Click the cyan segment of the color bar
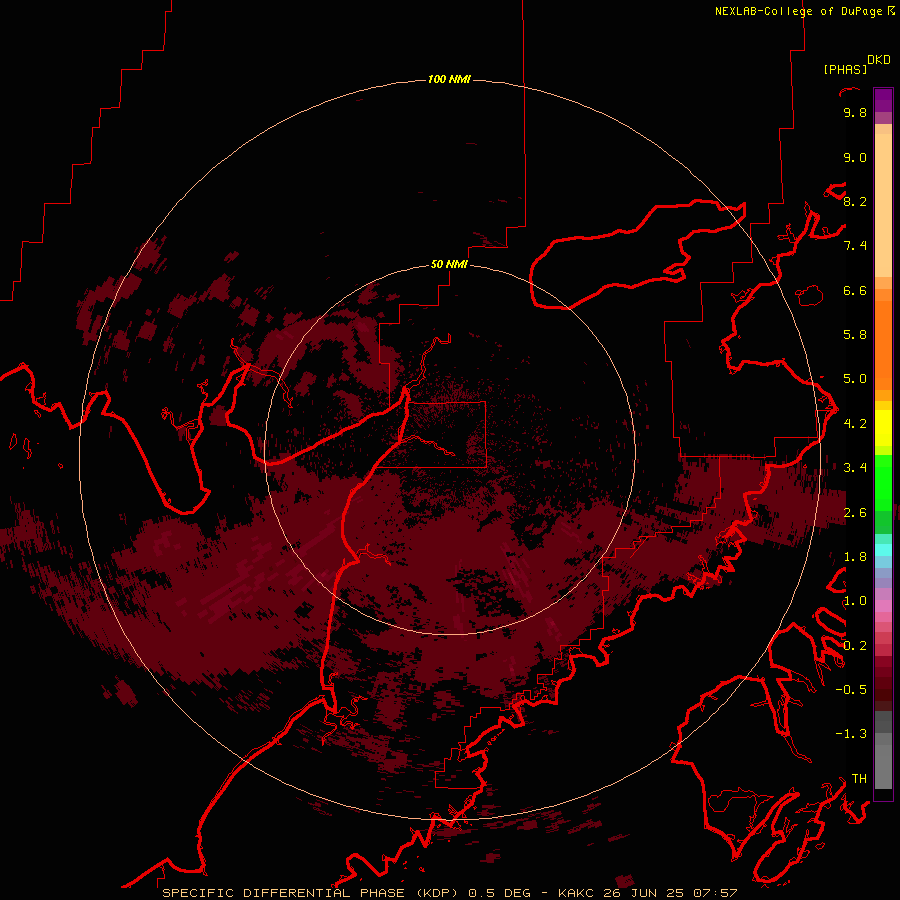The width and height of the screenshot is (900, 900). coord(883,550)
